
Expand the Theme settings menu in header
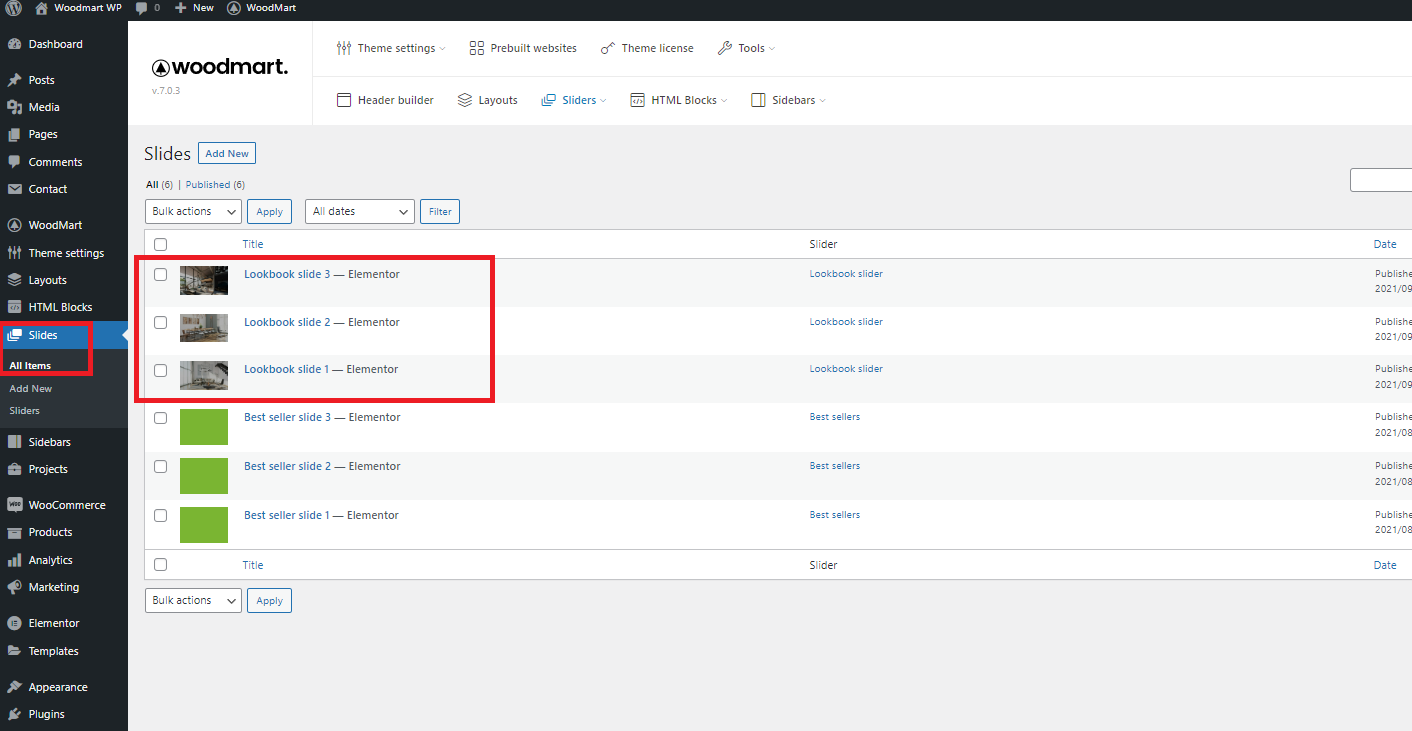coord(391,48)
